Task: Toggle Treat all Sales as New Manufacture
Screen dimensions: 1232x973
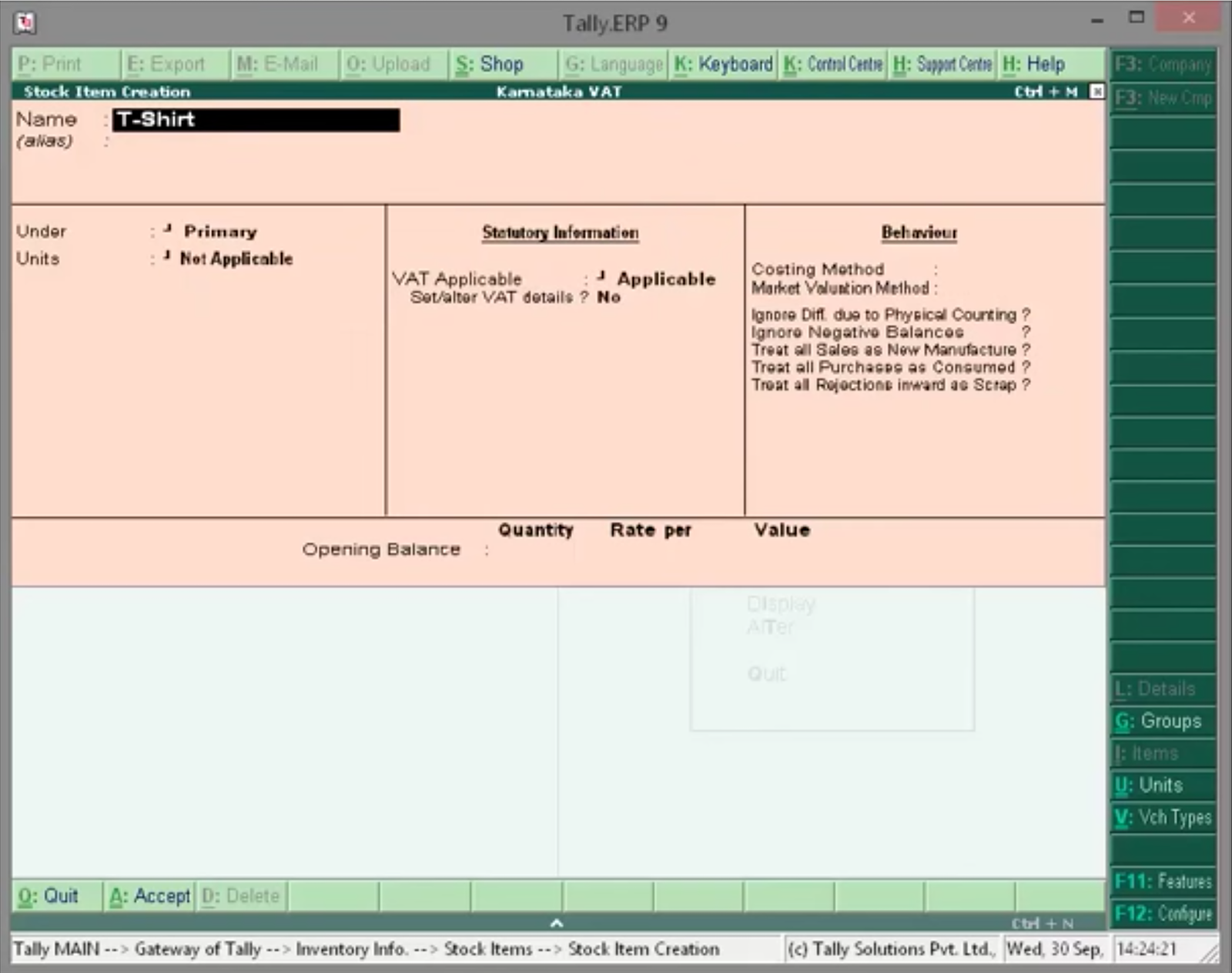Action: pos(891,350)
